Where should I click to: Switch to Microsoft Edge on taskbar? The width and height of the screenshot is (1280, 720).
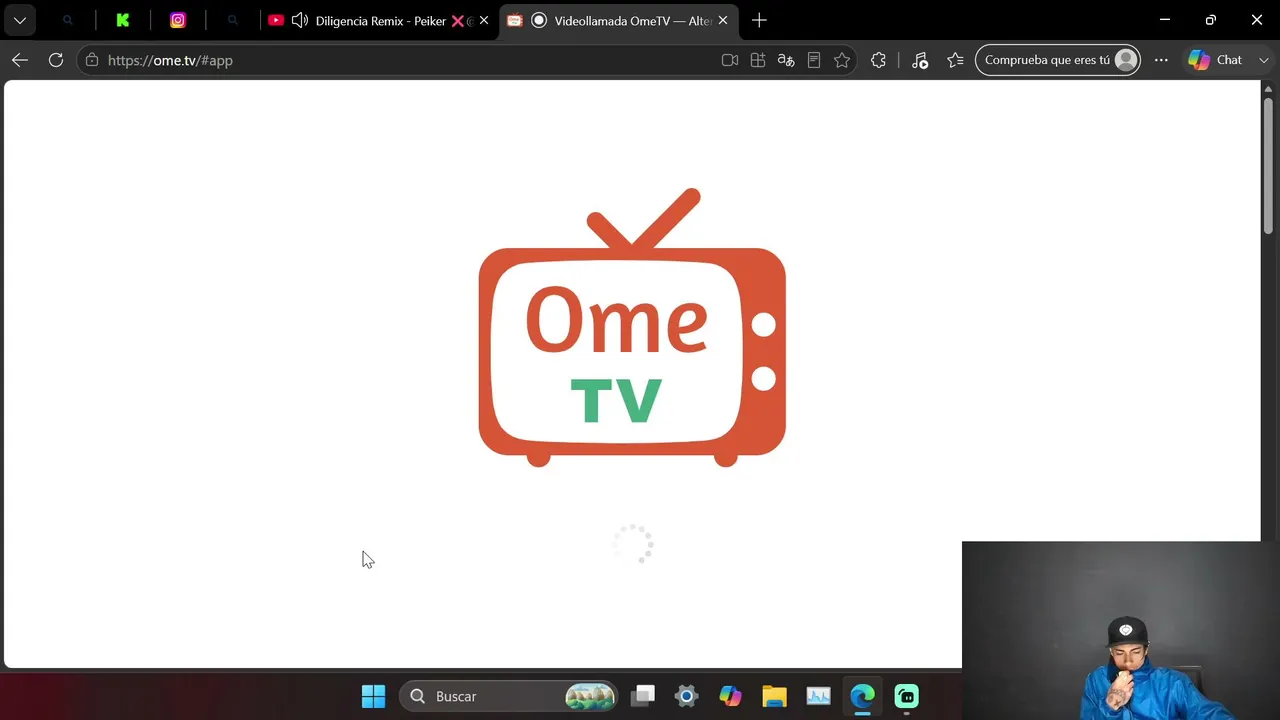coord(862,696)
